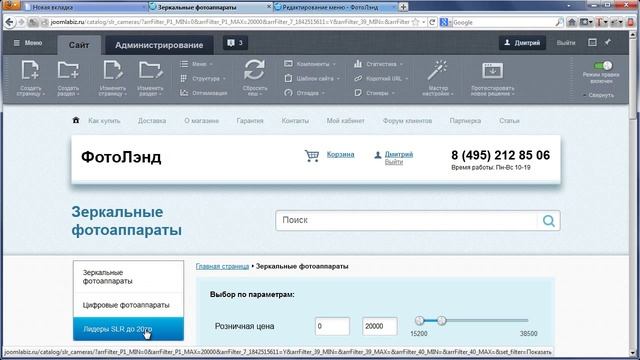This screenshot has height=360, width=640.
Task: Click the Изменить раздел folder-edit icon
Action: point(151,70)
